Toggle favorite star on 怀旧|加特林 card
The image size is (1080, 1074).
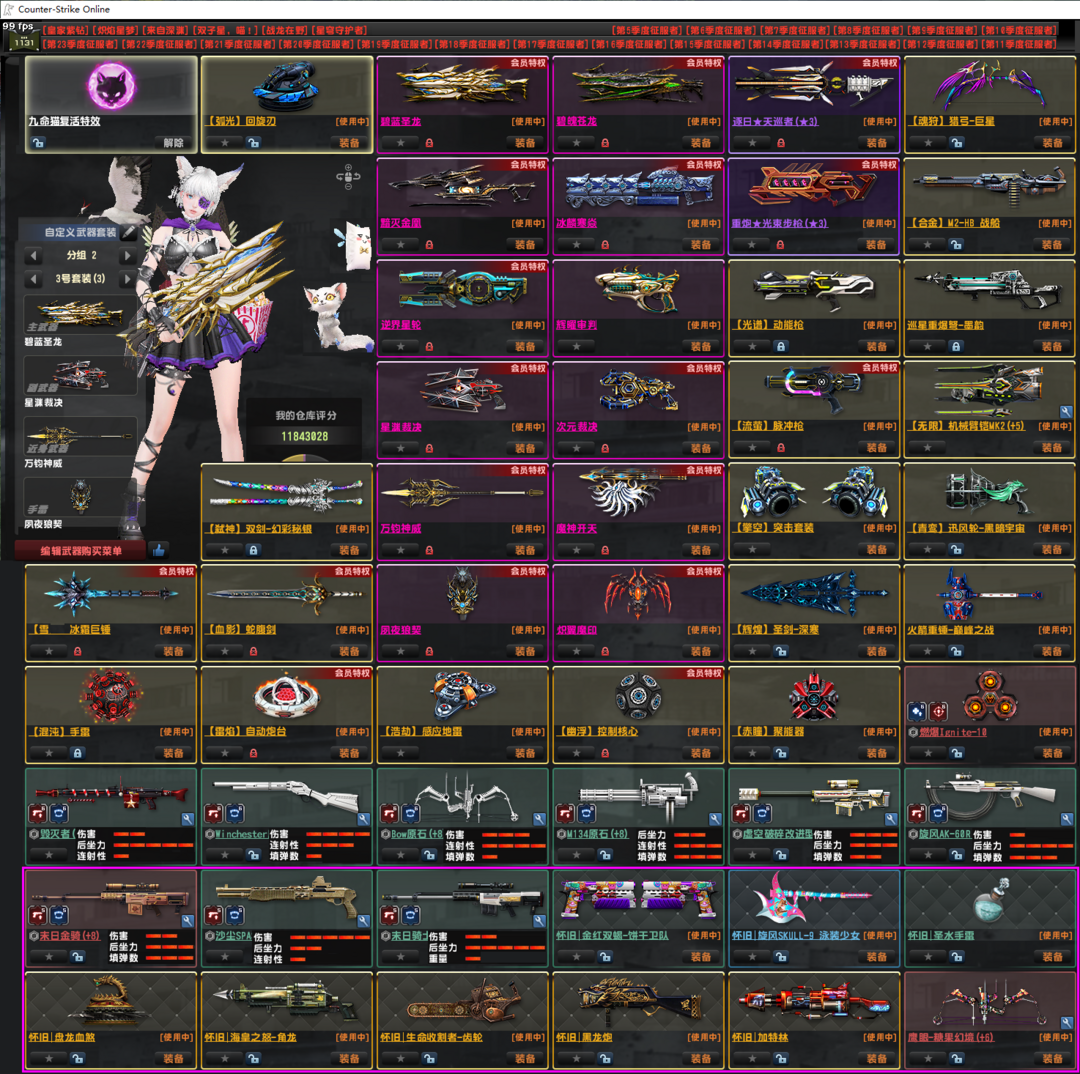point(752,1058)
